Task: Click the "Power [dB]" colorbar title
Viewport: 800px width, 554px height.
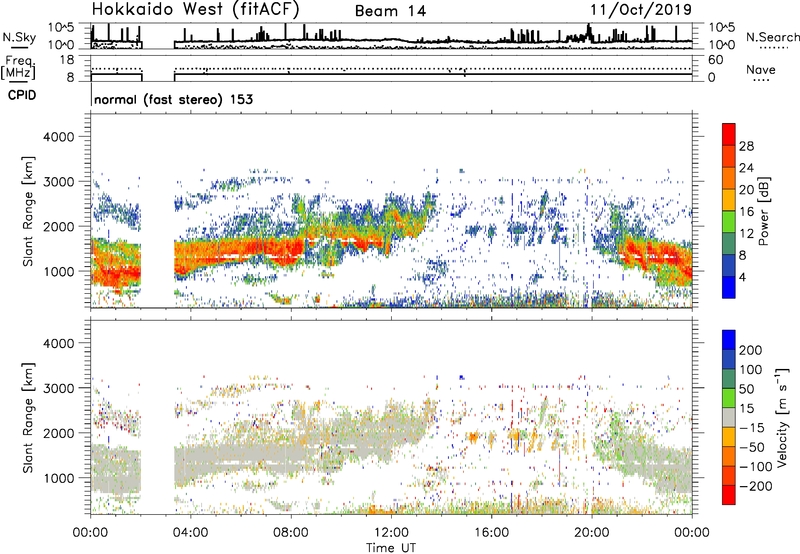Action: 763,211
